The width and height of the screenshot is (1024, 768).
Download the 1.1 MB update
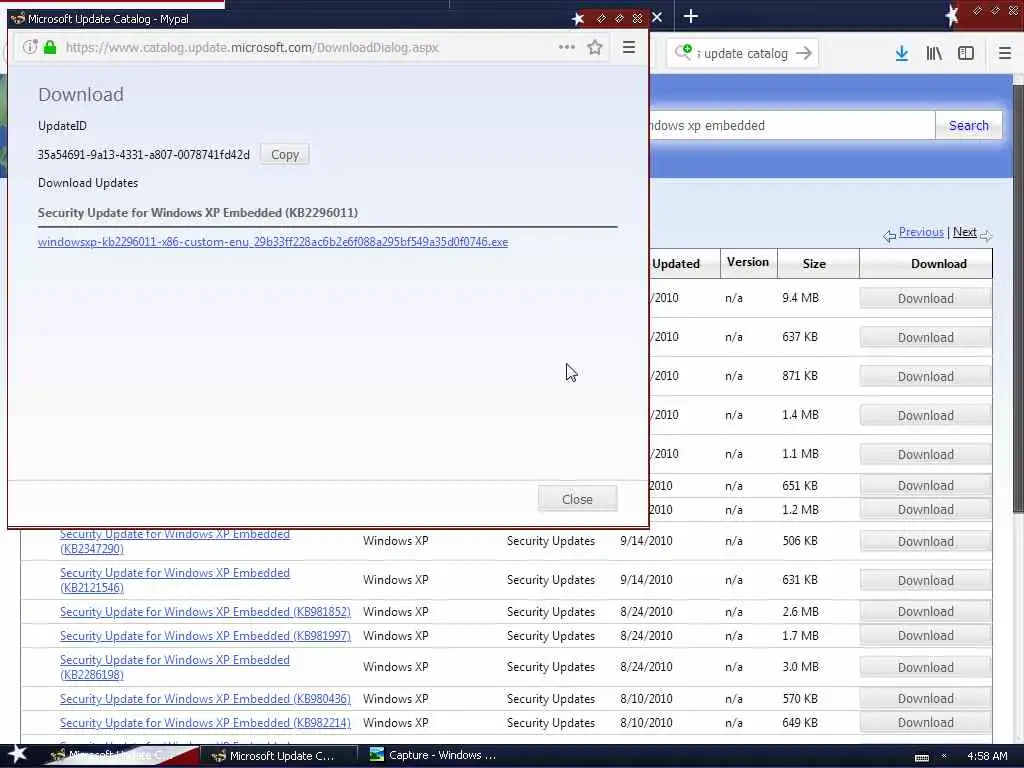(x=925, y=455)
